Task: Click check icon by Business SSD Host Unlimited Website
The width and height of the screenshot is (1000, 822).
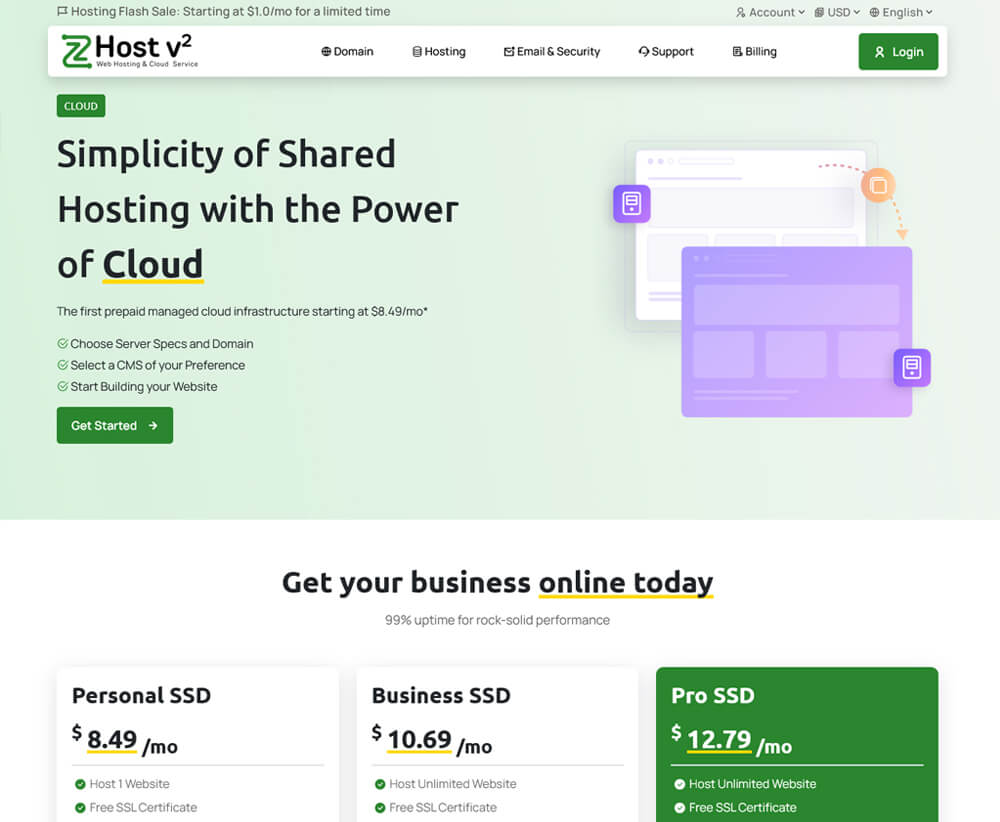Action: tap(380, 784)
